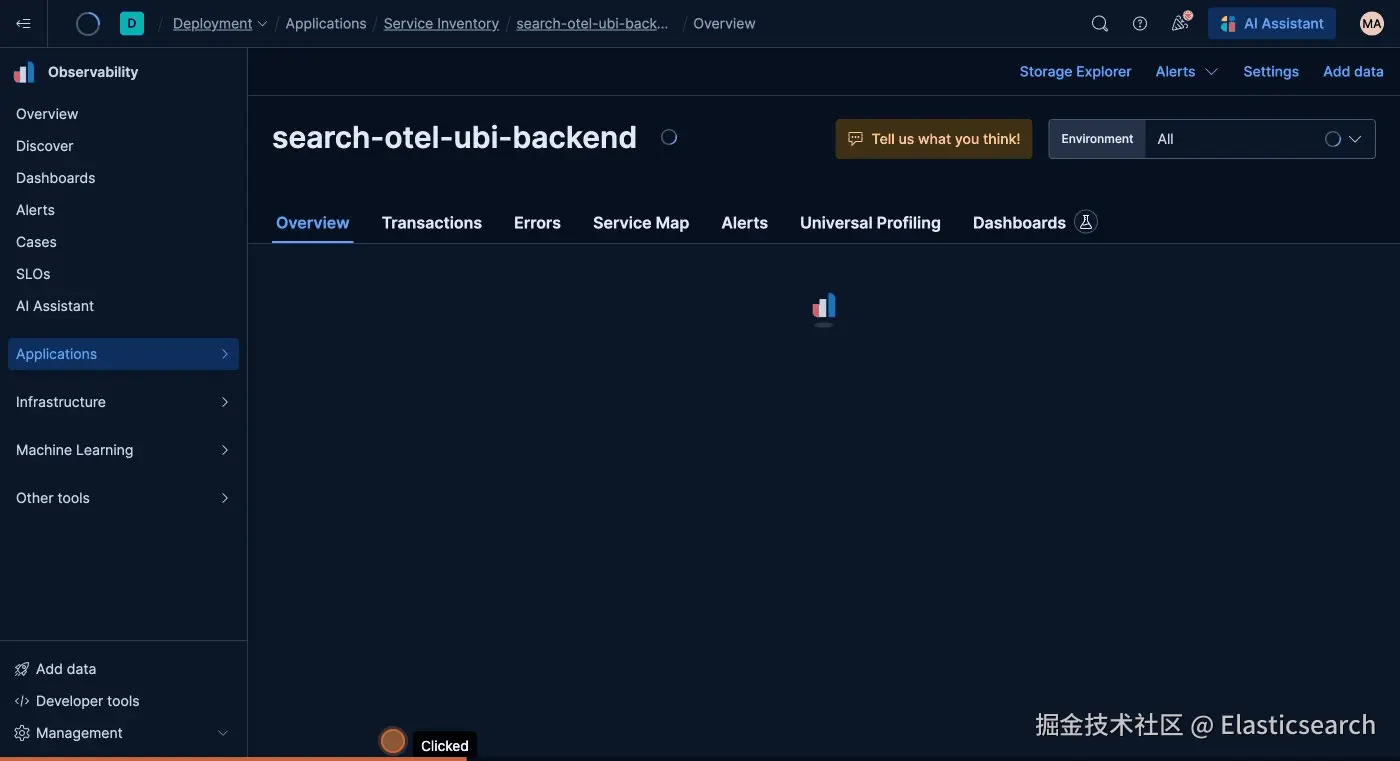Open the search icon in the top bar
1400x761 pixels.
(1100, 23)
